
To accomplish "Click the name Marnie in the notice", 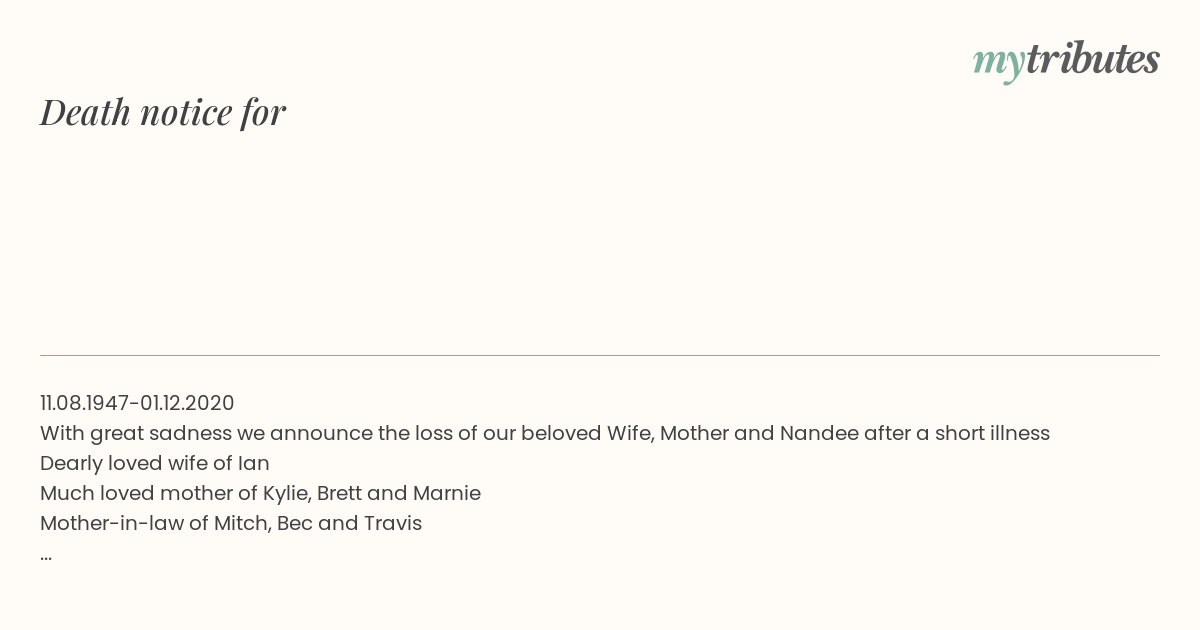I will (x=446, y=493).
